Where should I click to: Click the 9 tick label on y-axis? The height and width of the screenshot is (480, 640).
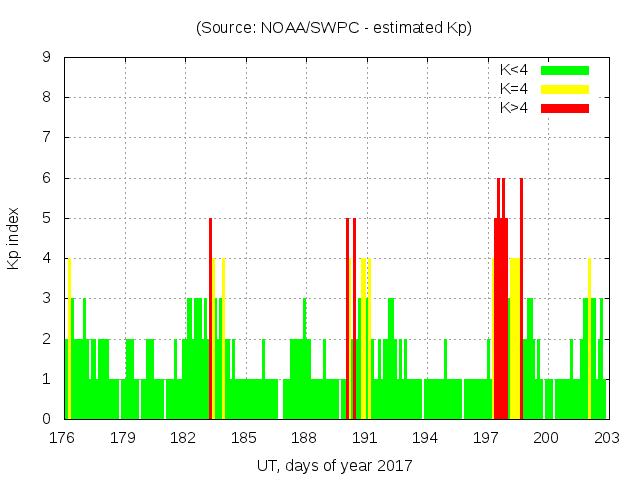47,58
